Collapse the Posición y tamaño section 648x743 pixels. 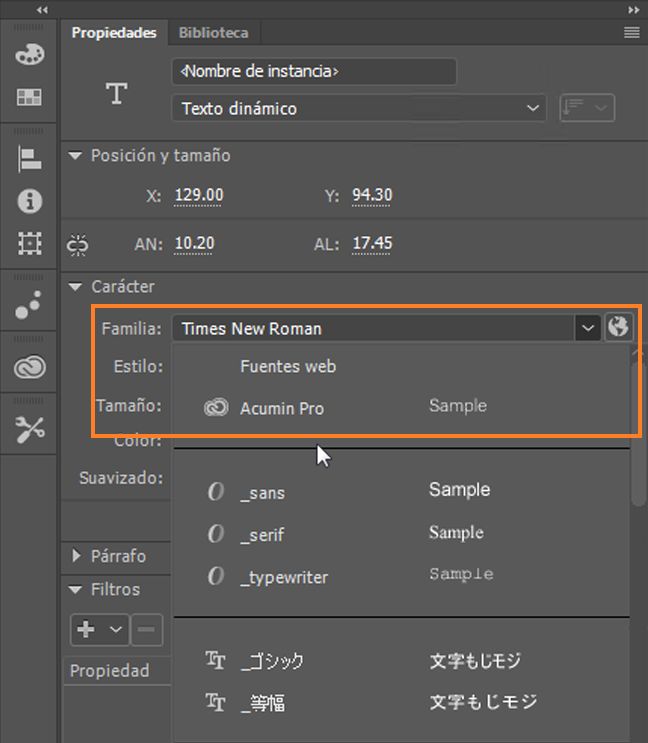point(75,155)
